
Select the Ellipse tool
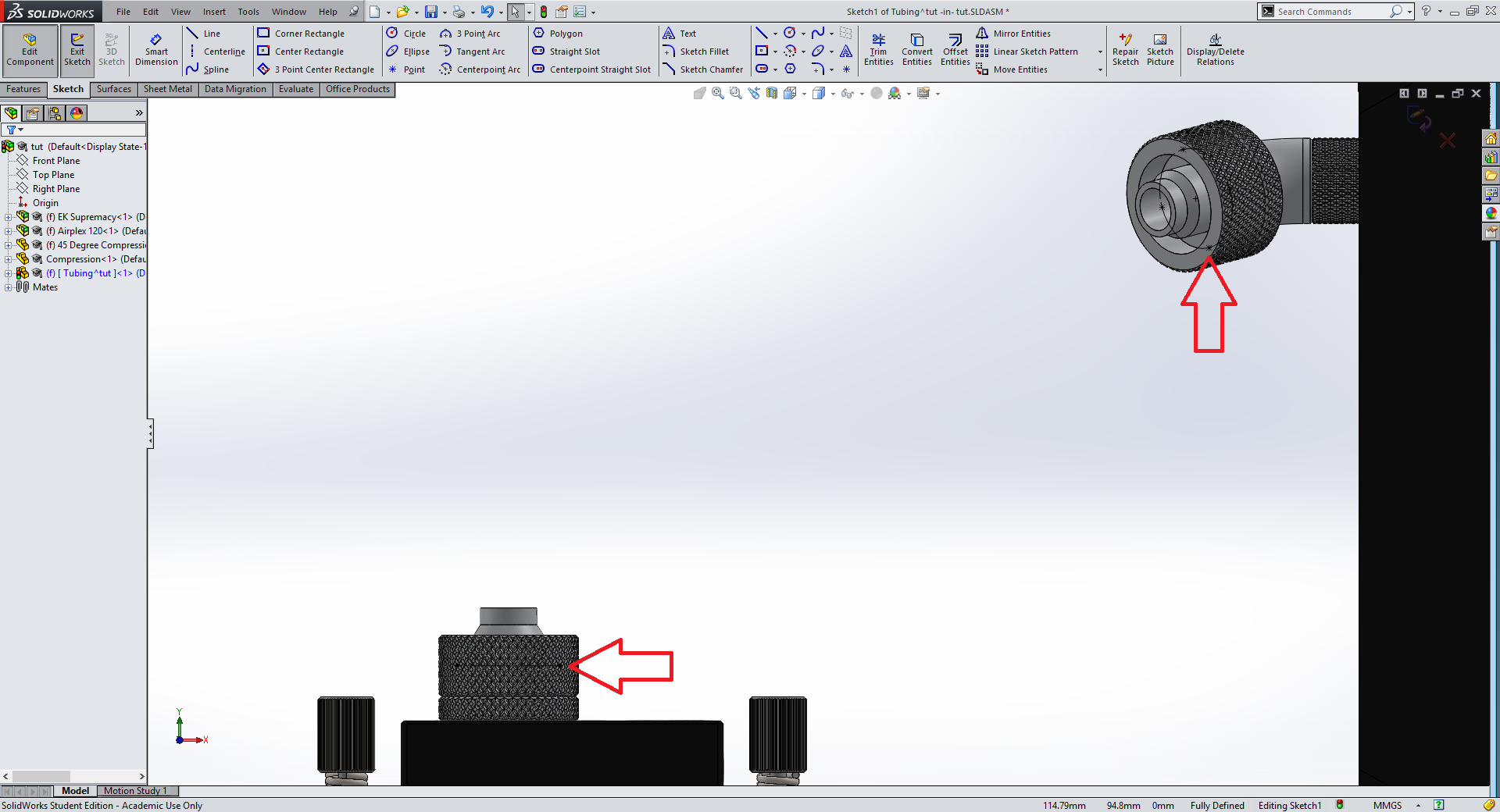408,52
